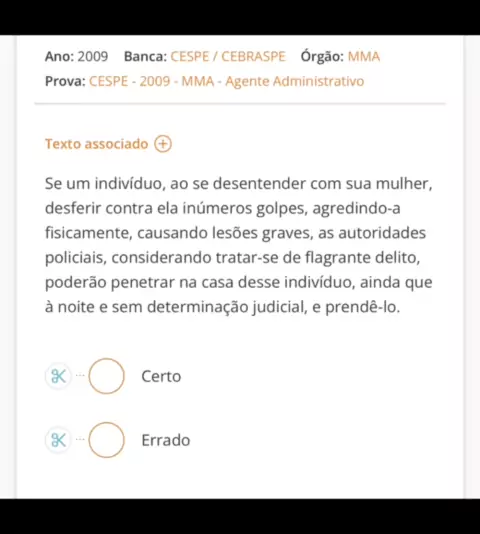Select the Errado radio button
480x534 pixels.
click(x=107, y=440)
